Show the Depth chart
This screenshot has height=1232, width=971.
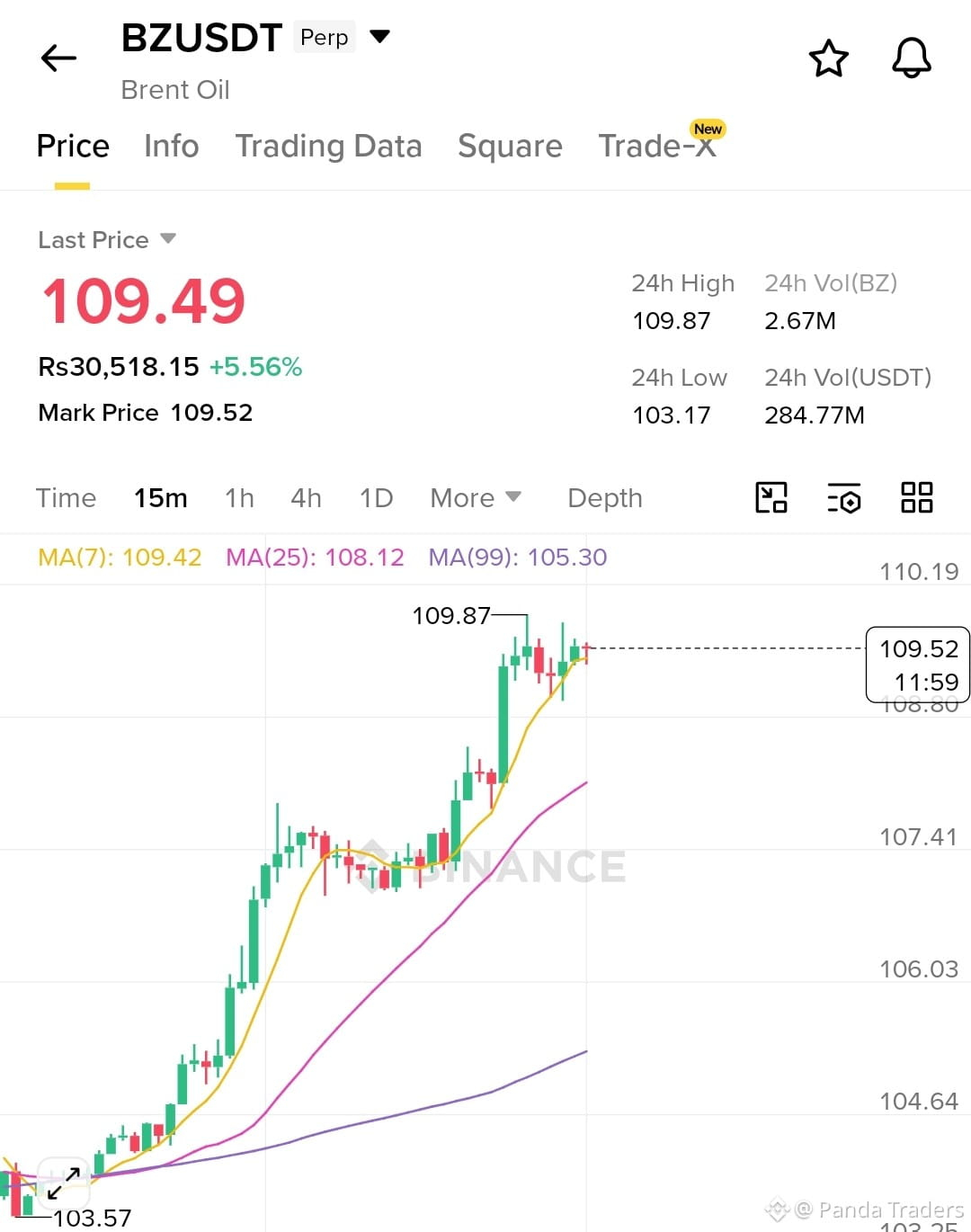click(605, 498)
